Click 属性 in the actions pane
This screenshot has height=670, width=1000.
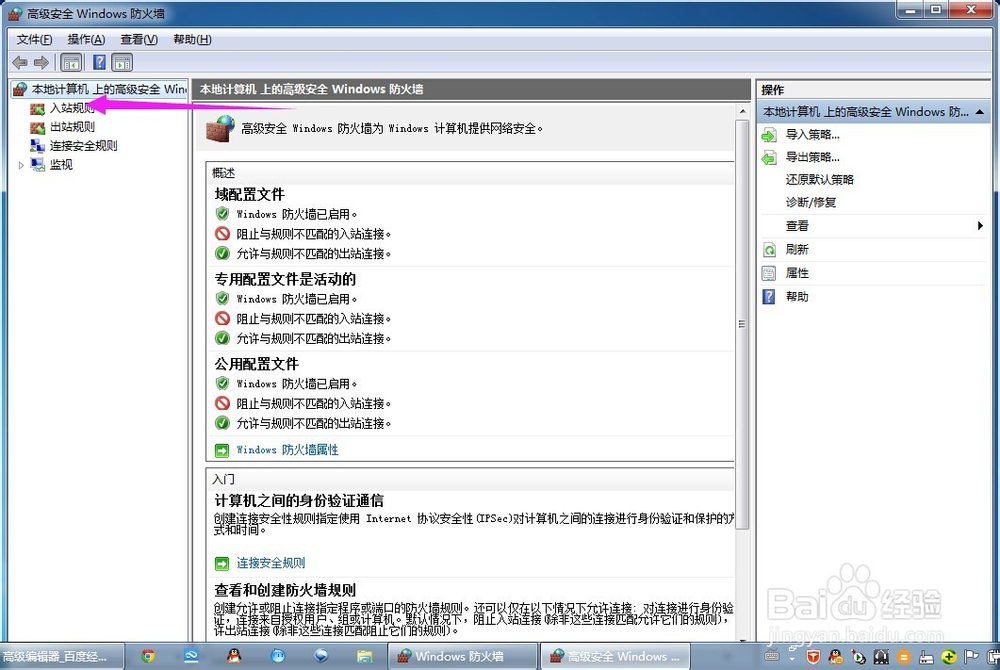coord(797,273)
